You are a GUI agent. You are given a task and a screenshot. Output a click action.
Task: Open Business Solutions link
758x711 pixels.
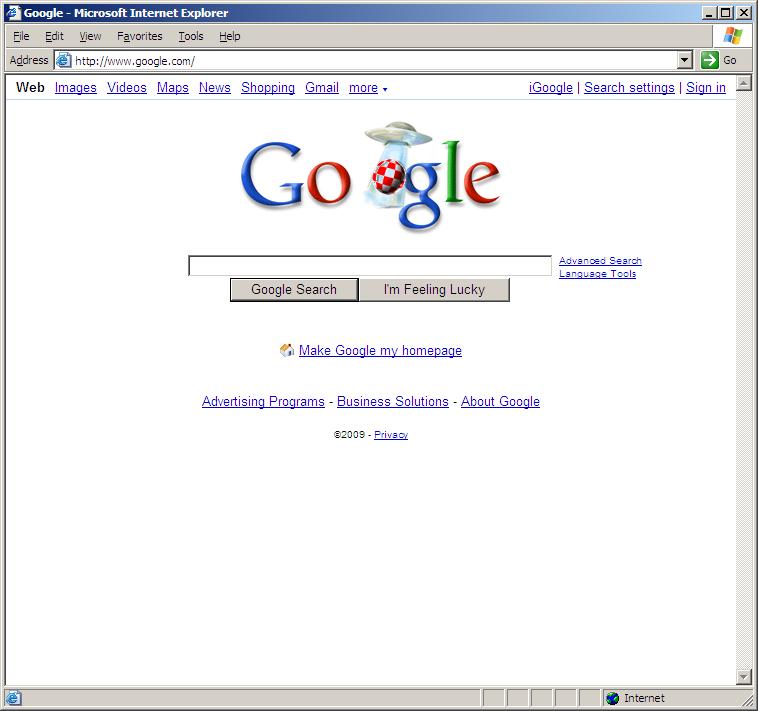point(393,401)
